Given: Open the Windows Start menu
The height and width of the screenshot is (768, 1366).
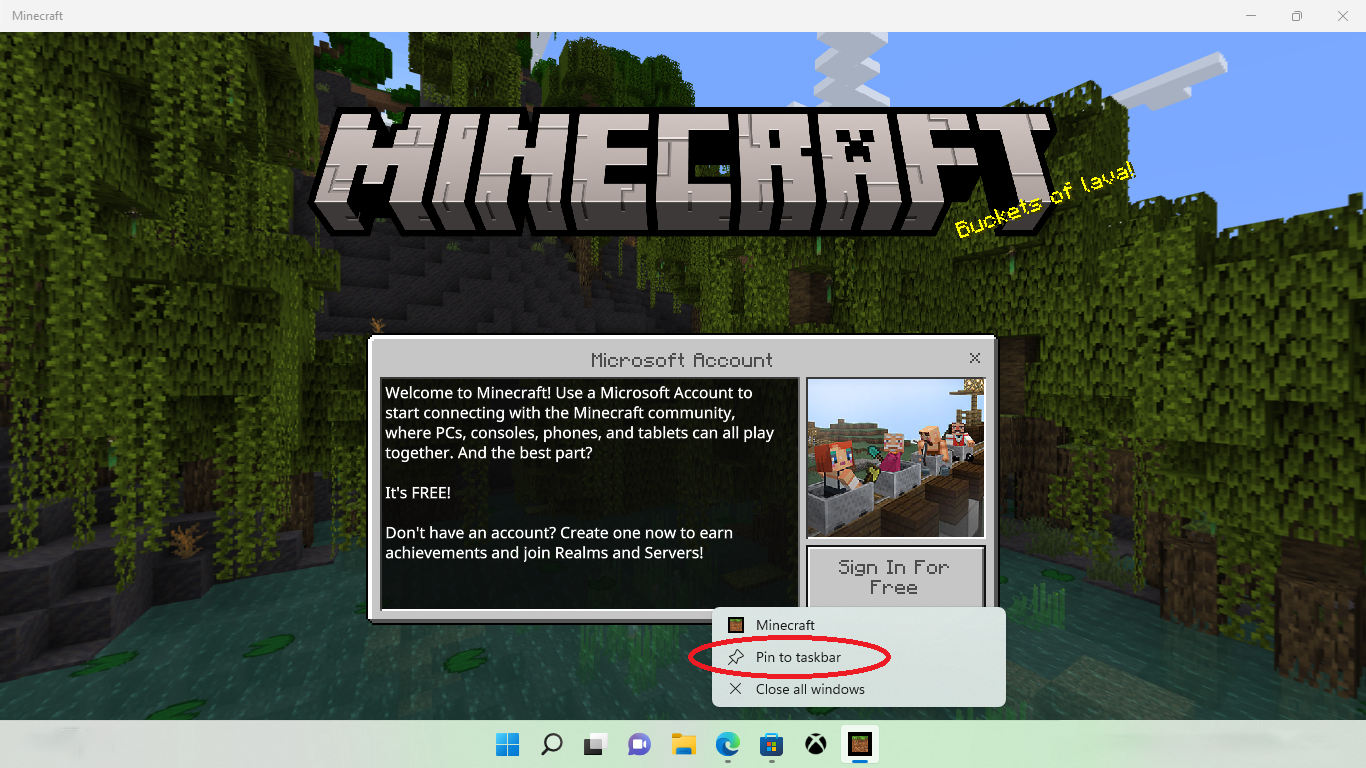Looking at the screenshot, I should point(507,744).
